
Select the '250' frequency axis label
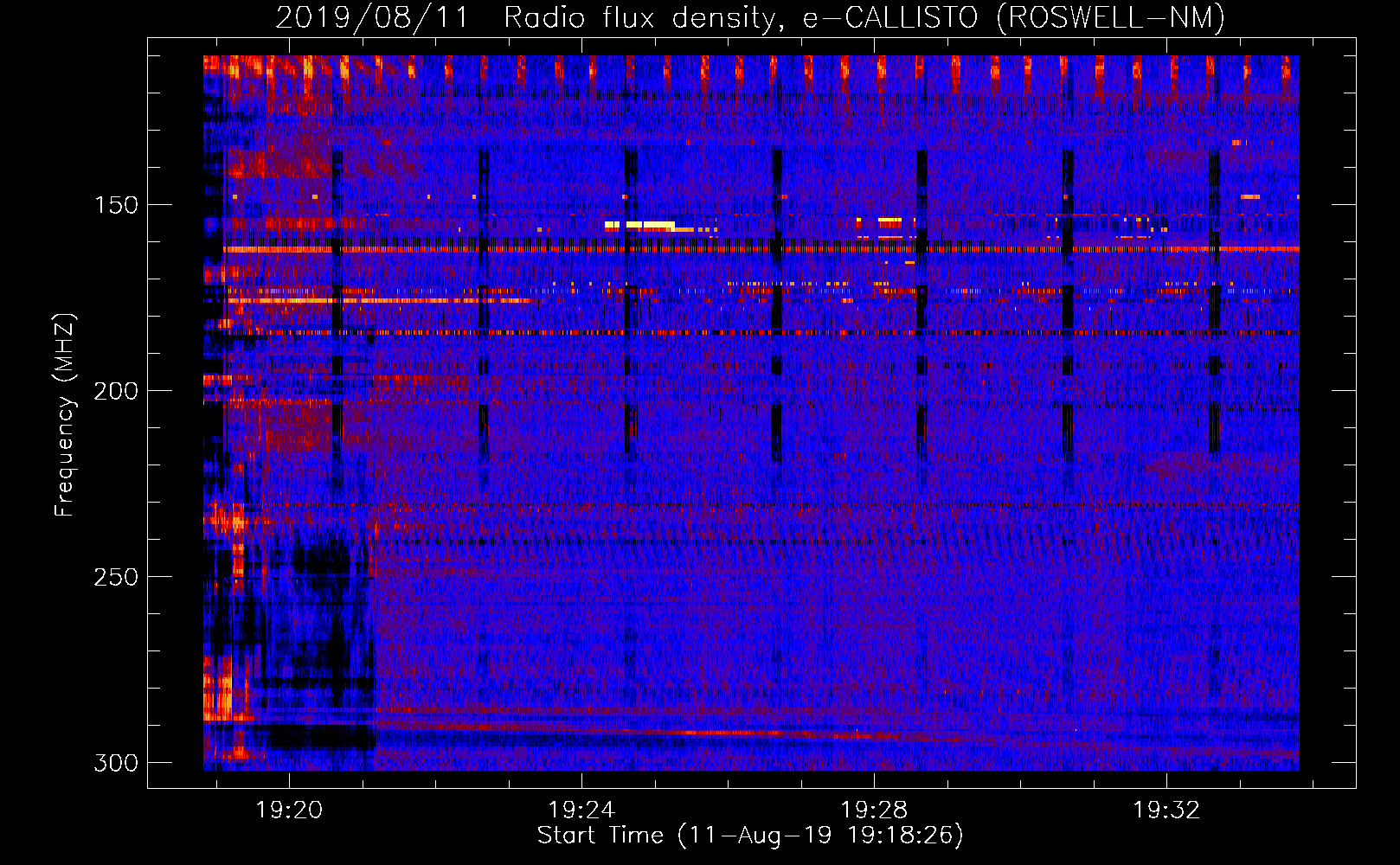click(x=115, y=577)
